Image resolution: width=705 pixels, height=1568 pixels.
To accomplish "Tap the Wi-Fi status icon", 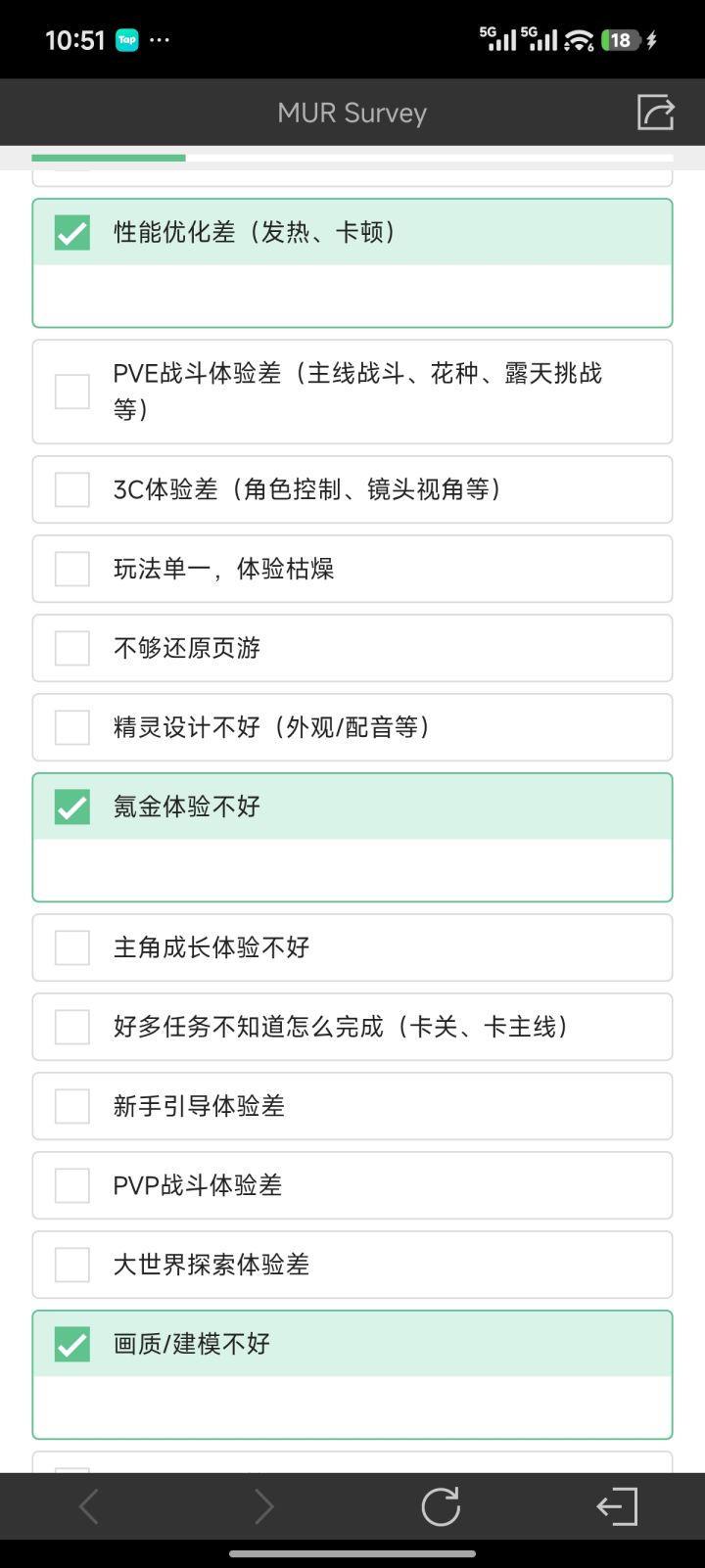I will coord(579,40).
